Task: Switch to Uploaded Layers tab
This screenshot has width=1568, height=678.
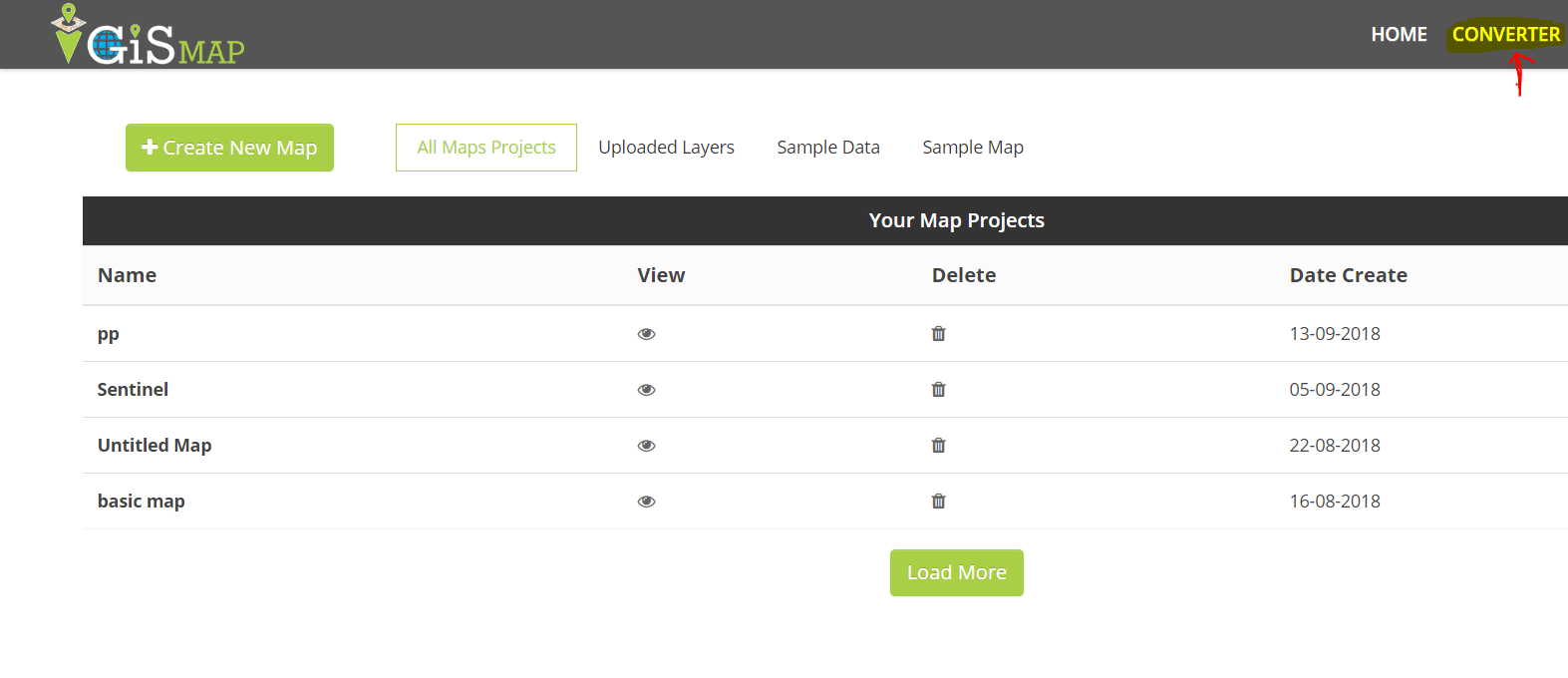Action: click(666, 148)
